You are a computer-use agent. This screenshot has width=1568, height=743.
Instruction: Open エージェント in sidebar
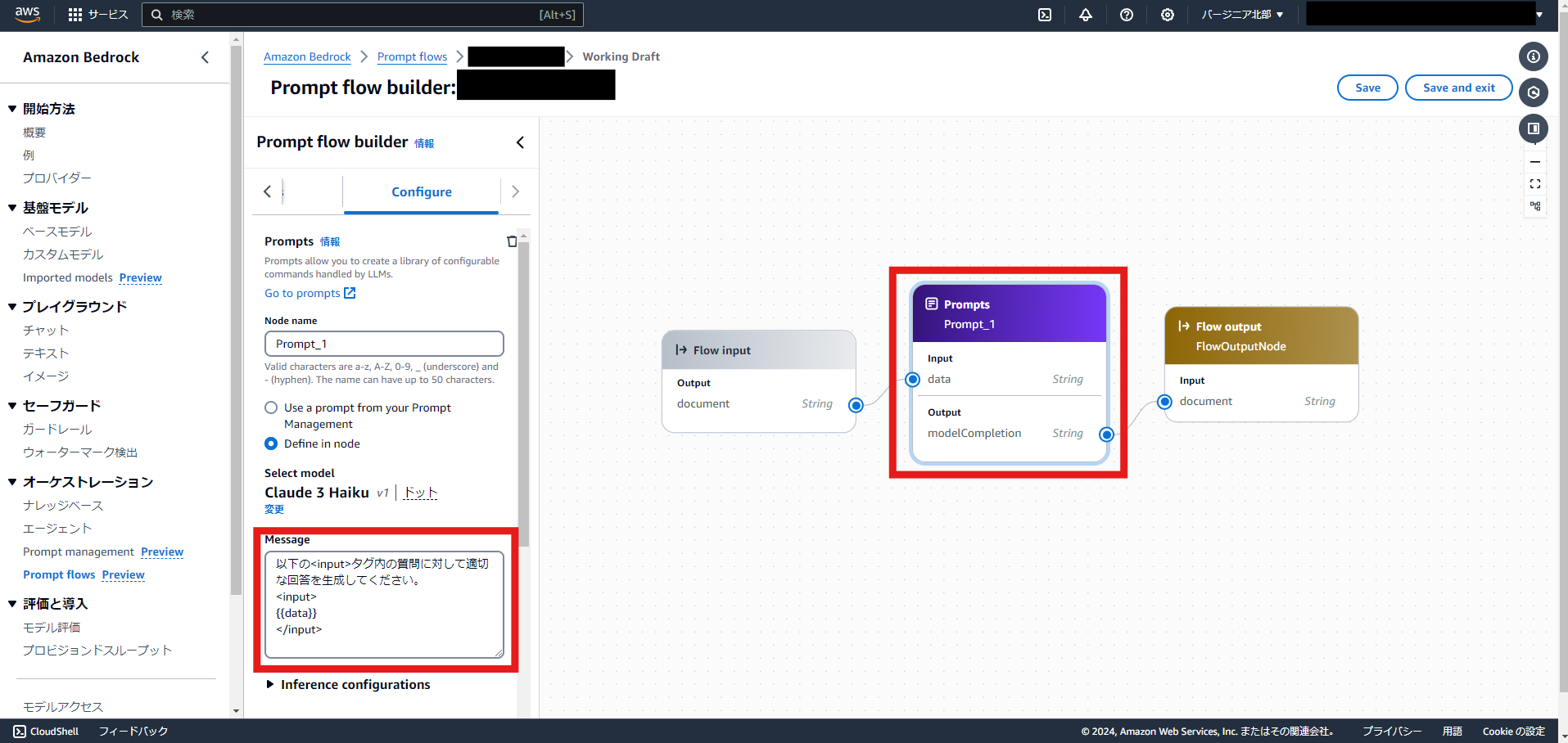pos(57,528)
